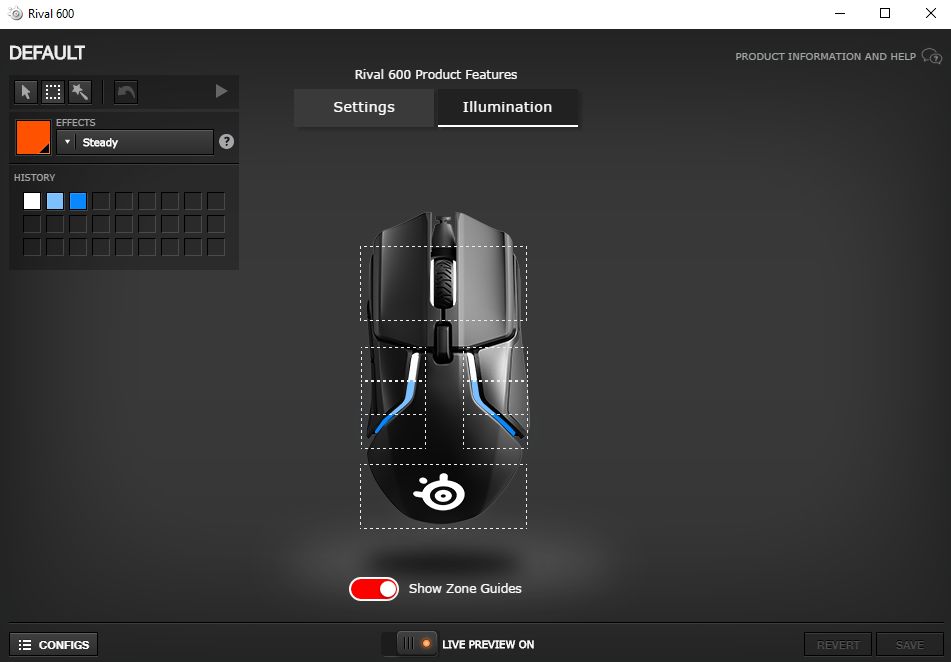Screen dimensions: 951x662
Task: Select the arrow pointer selection tool
Action: pos(25,92)
